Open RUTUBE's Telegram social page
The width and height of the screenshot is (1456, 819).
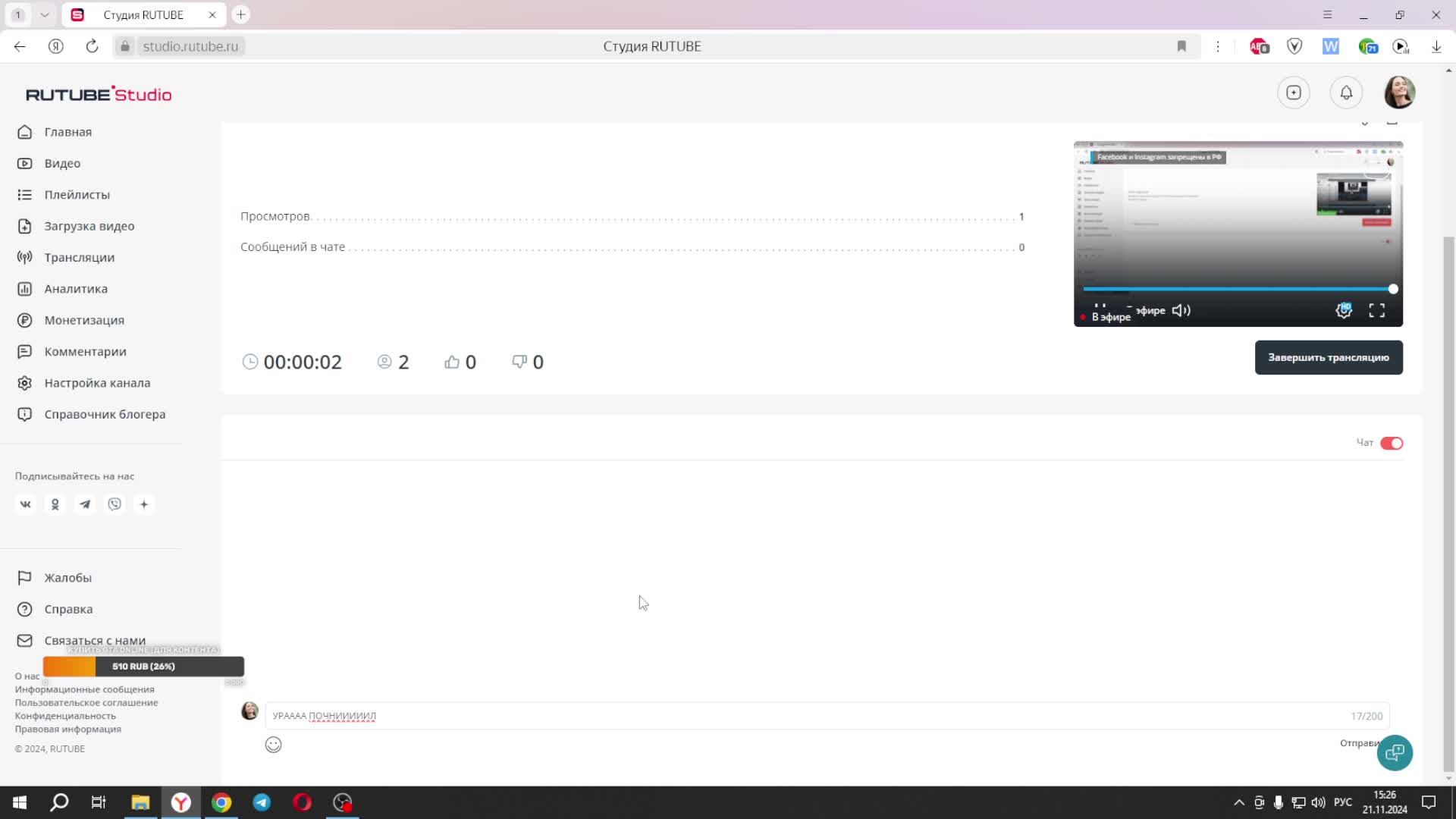point(85,504)
